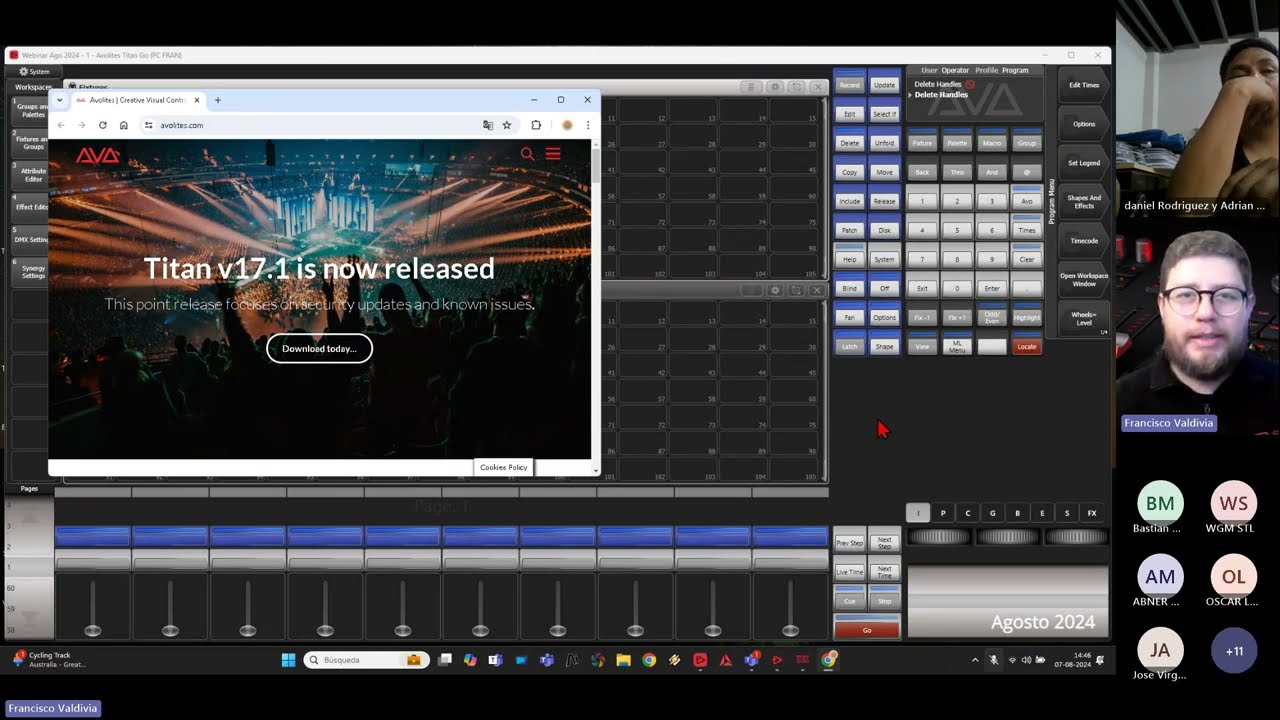Click Clear key on Titan keypad
1280x720 pixels.
click(1027, 259)
